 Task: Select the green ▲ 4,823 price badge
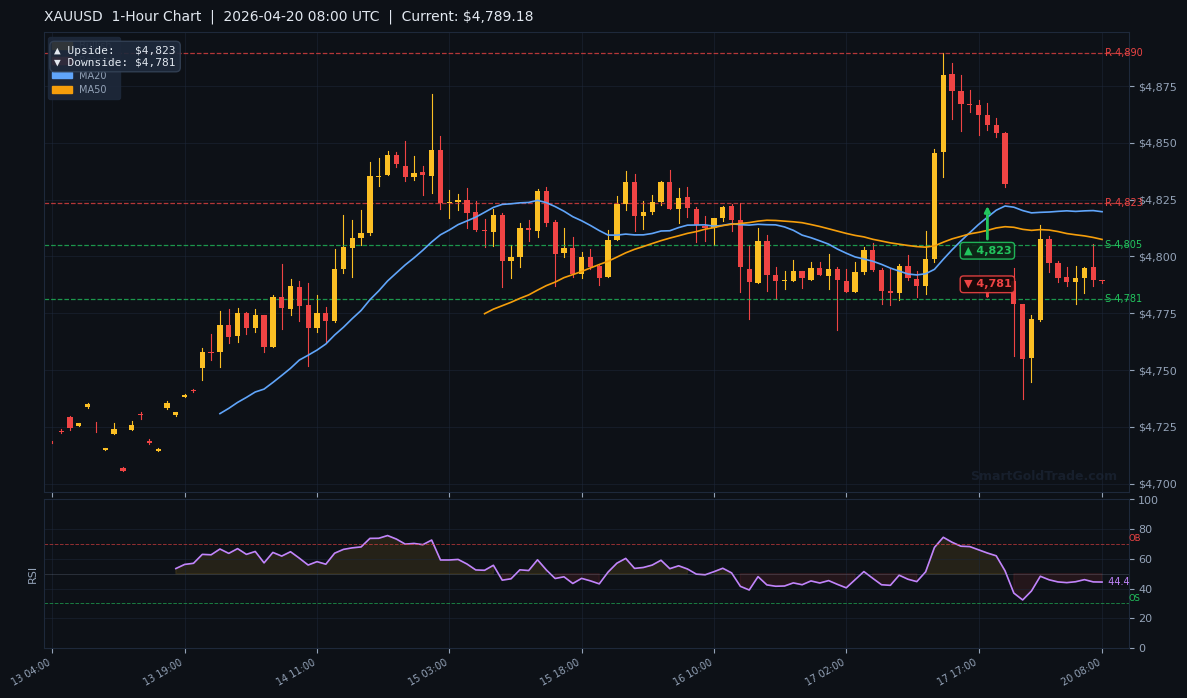(987, 251)
